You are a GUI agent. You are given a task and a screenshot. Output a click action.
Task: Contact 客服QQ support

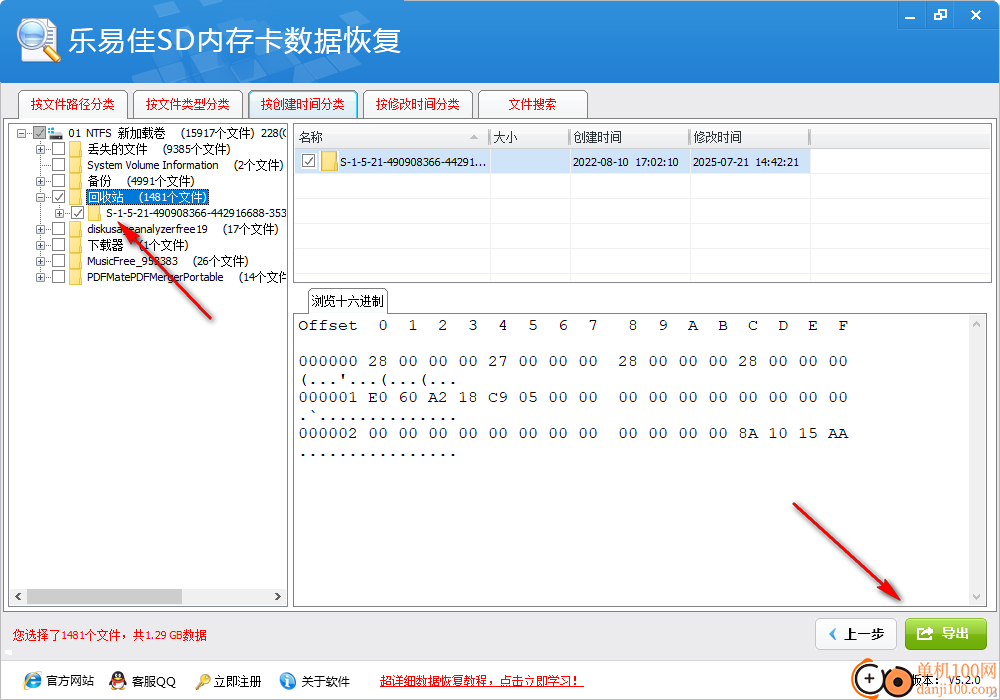click(x=154, y=681)
